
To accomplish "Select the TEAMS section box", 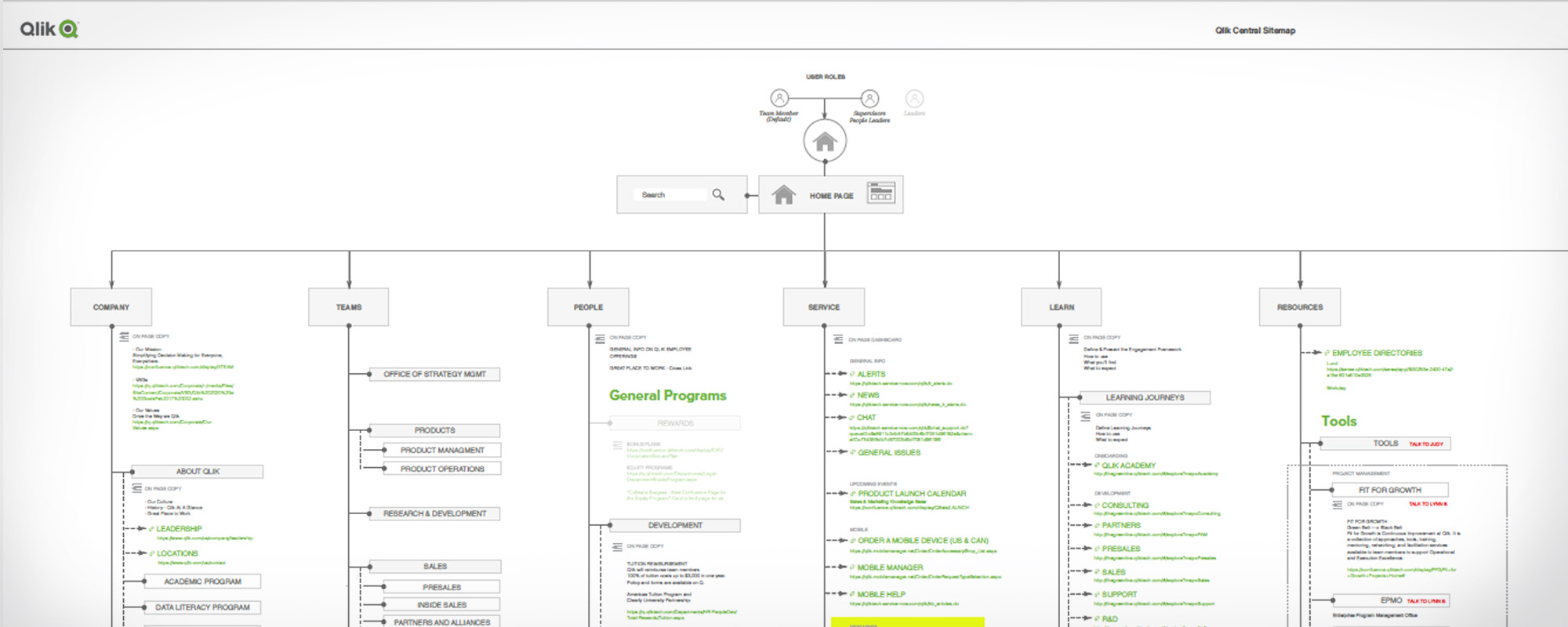I will click(x=349, y=307).
